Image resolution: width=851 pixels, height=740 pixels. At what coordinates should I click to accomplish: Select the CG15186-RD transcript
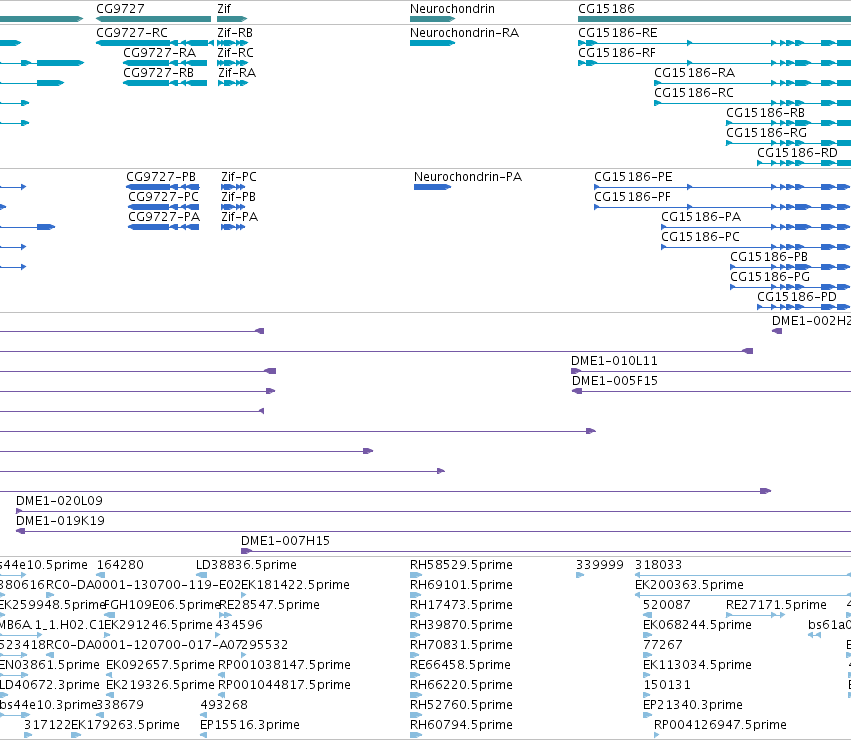click(797, 153)
